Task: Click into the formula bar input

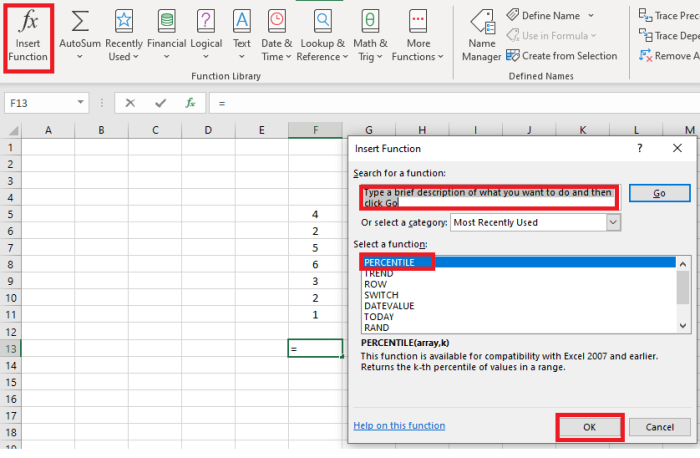Action: click(454, 103)
